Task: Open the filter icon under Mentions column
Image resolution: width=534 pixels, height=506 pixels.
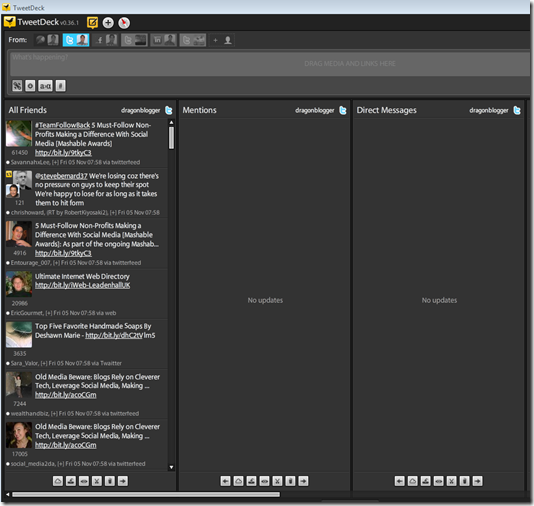Action: pos(251,481)
